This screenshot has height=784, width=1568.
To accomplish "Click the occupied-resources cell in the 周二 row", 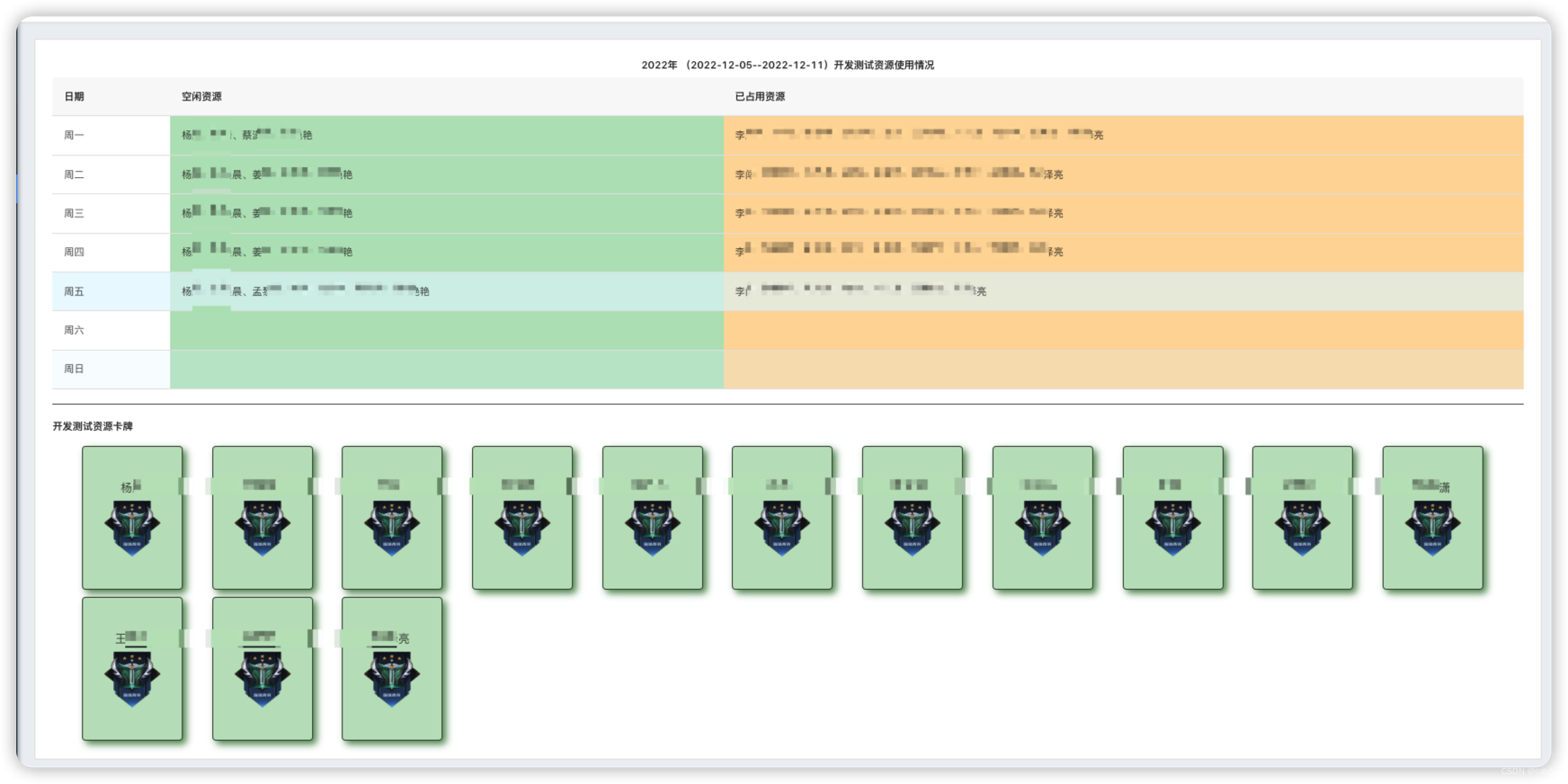I will [1124, 174].
